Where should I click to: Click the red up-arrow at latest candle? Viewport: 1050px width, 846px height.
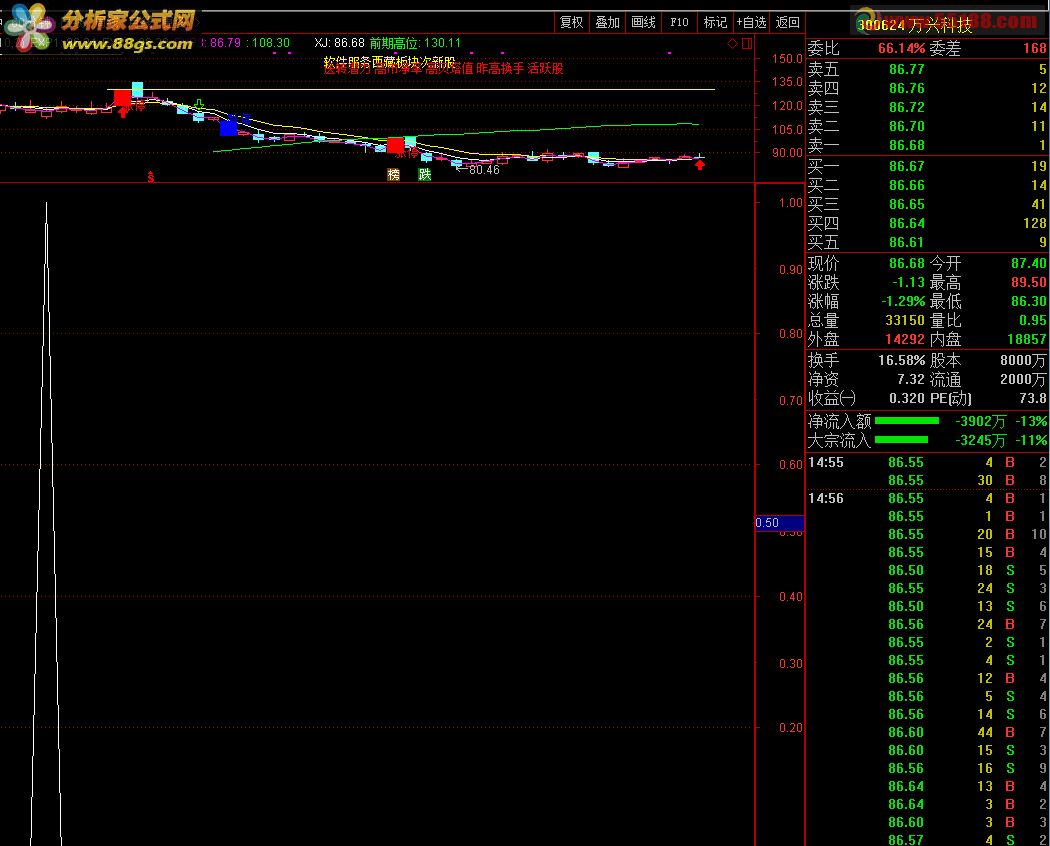pos(700,165)
